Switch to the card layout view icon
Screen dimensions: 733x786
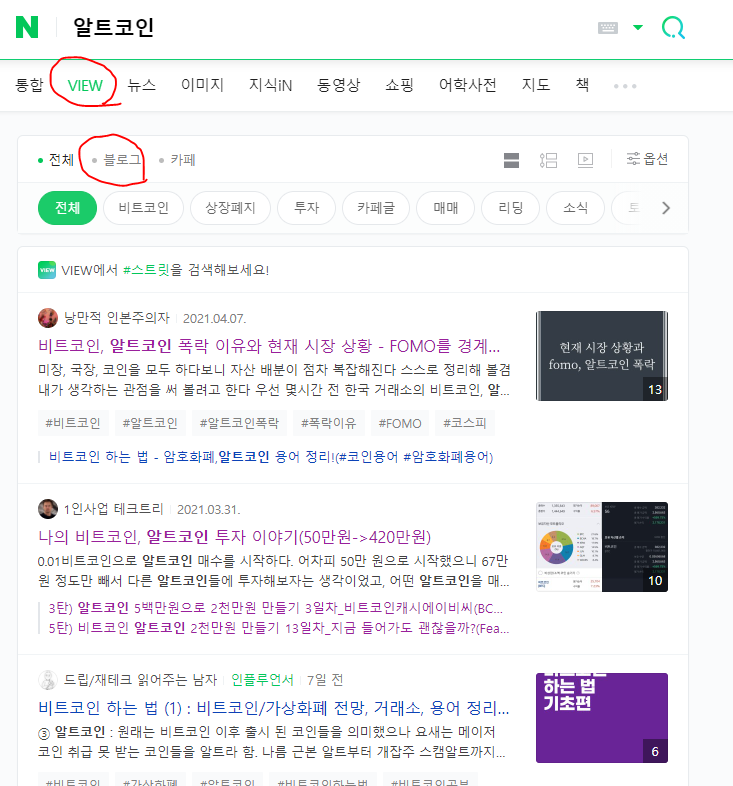click(x=511, y=160)
